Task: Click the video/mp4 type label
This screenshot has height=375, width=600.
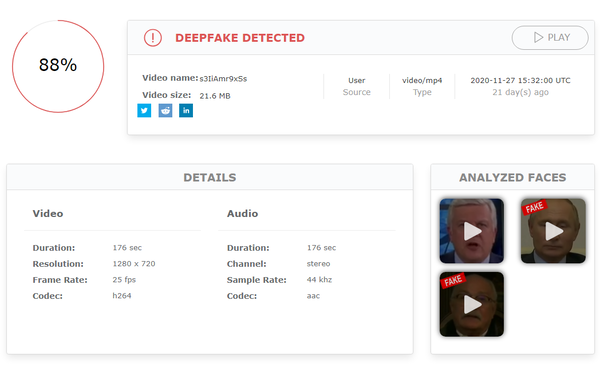Action: 422,80
